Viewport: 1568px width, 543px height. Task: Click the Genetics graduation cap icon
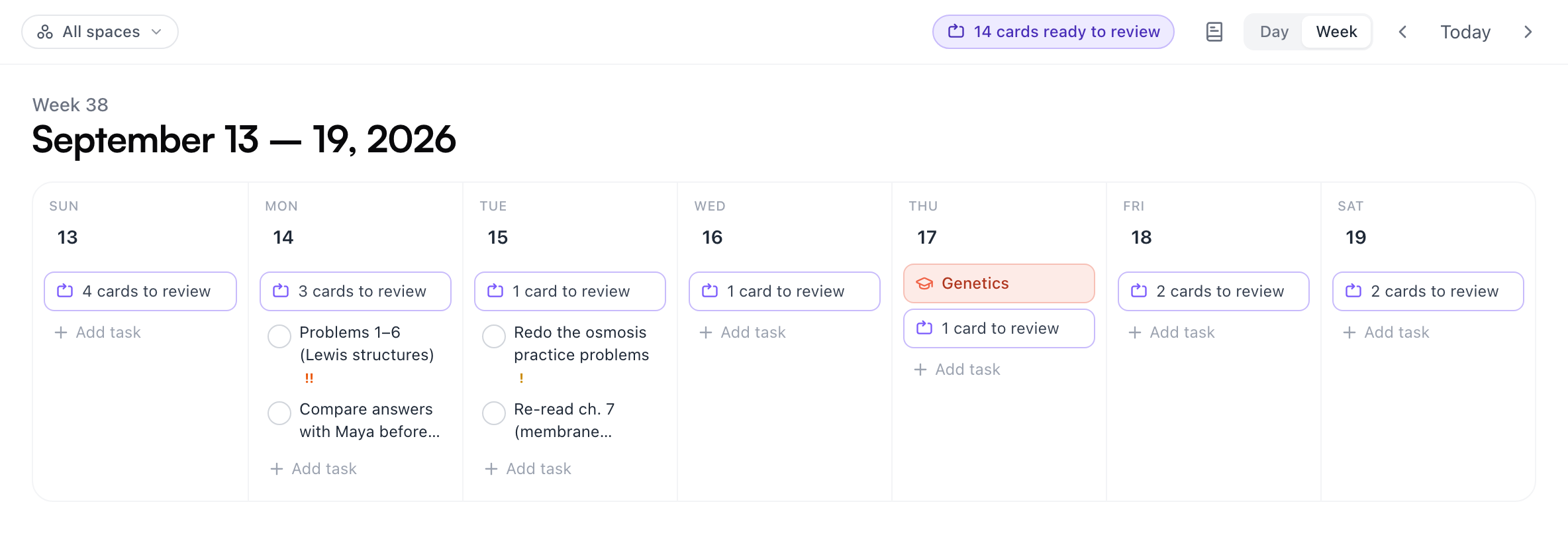pos(924,283)
